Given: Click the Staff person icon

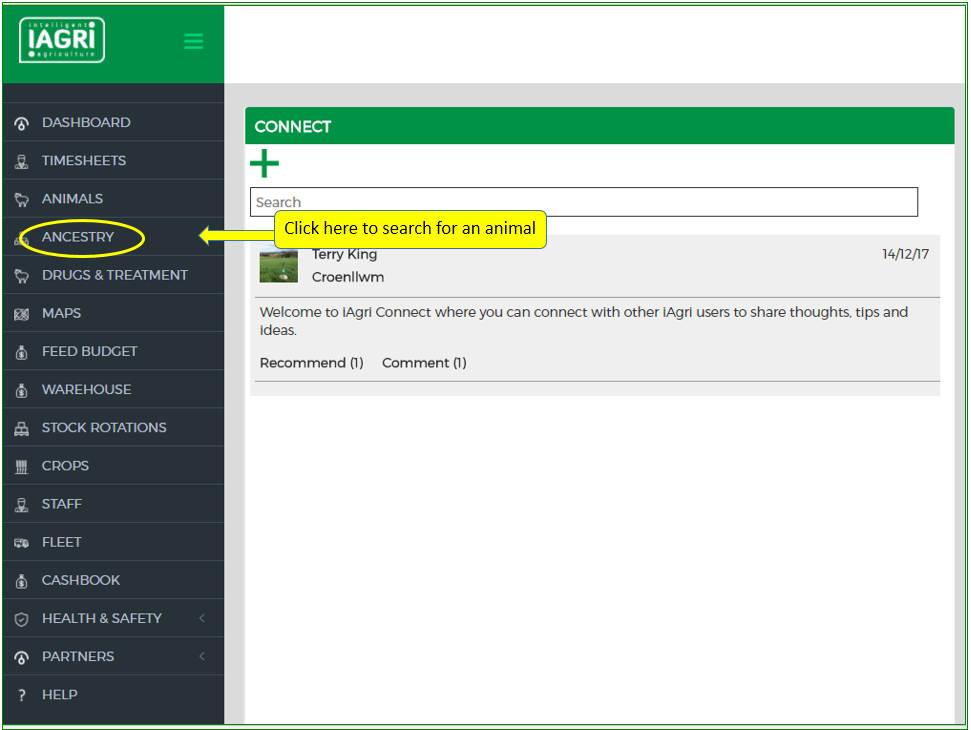Looking at the screenshot, I should coord(22,505).
